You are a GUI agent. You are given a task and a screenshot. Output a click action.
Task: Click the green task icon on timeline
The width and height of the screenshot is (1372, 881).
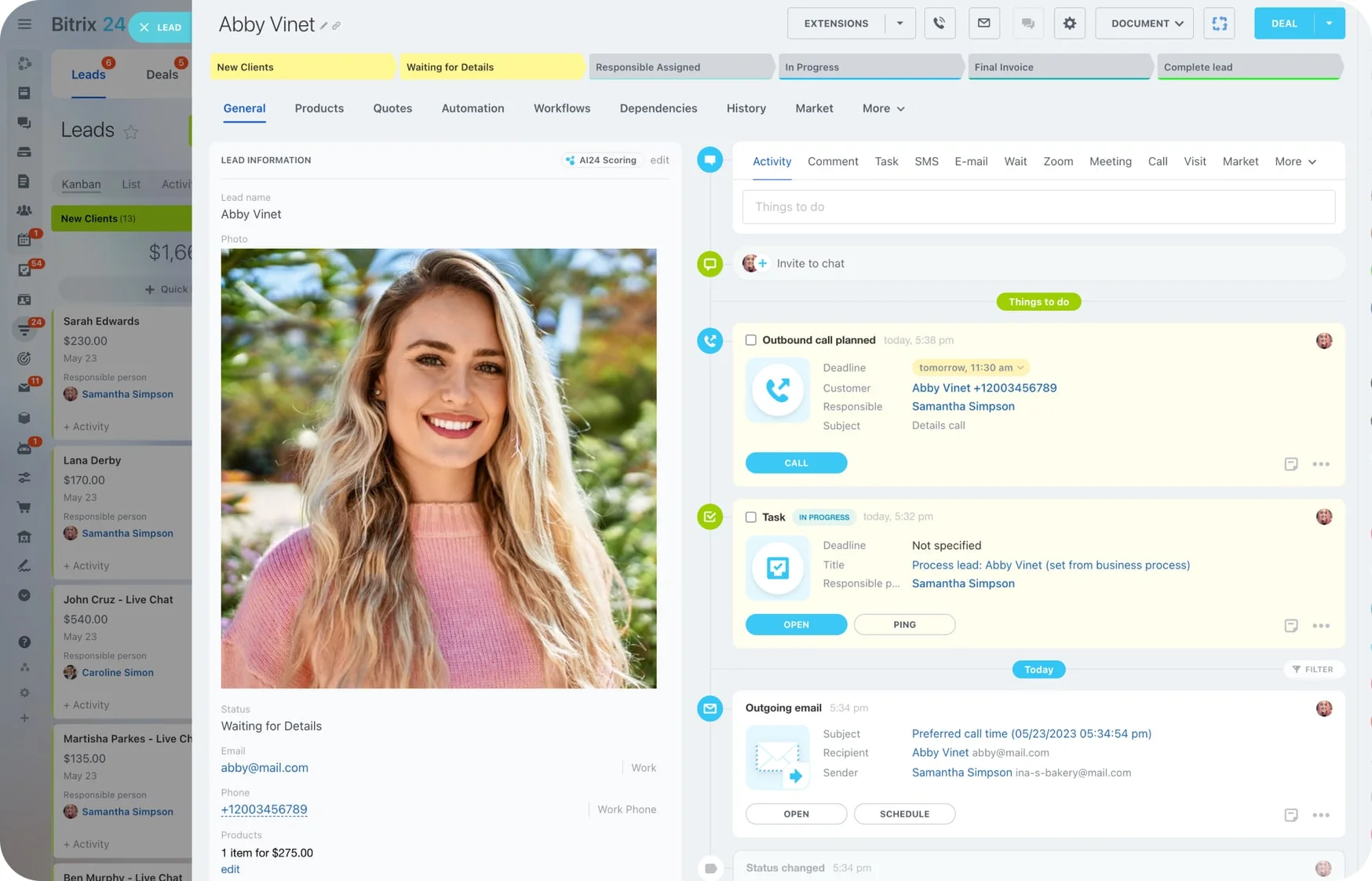coord(710,517)
